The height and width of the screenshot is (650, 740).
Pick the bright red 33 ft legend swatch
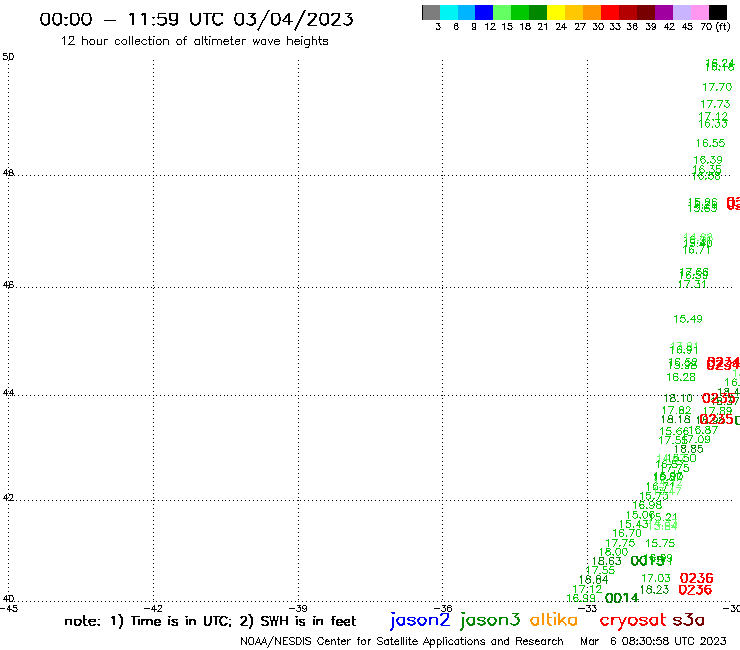tap(610, 13)
